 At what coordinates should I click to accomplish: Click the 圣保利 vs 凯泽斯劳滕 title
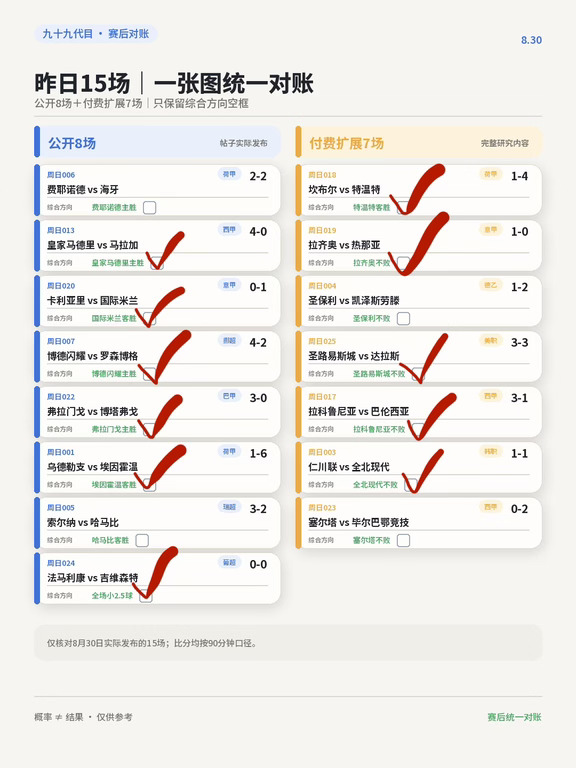point(354,300)
